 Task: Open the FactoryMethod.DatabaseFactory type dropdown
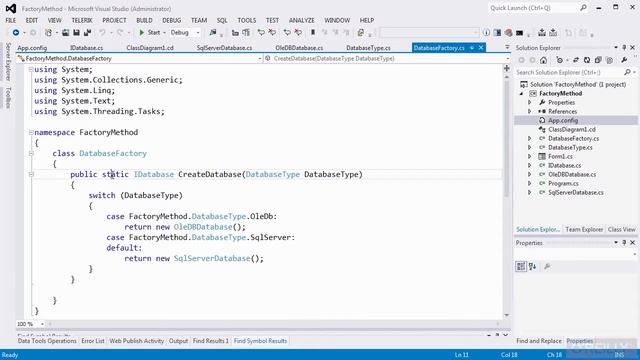[260, 59]
